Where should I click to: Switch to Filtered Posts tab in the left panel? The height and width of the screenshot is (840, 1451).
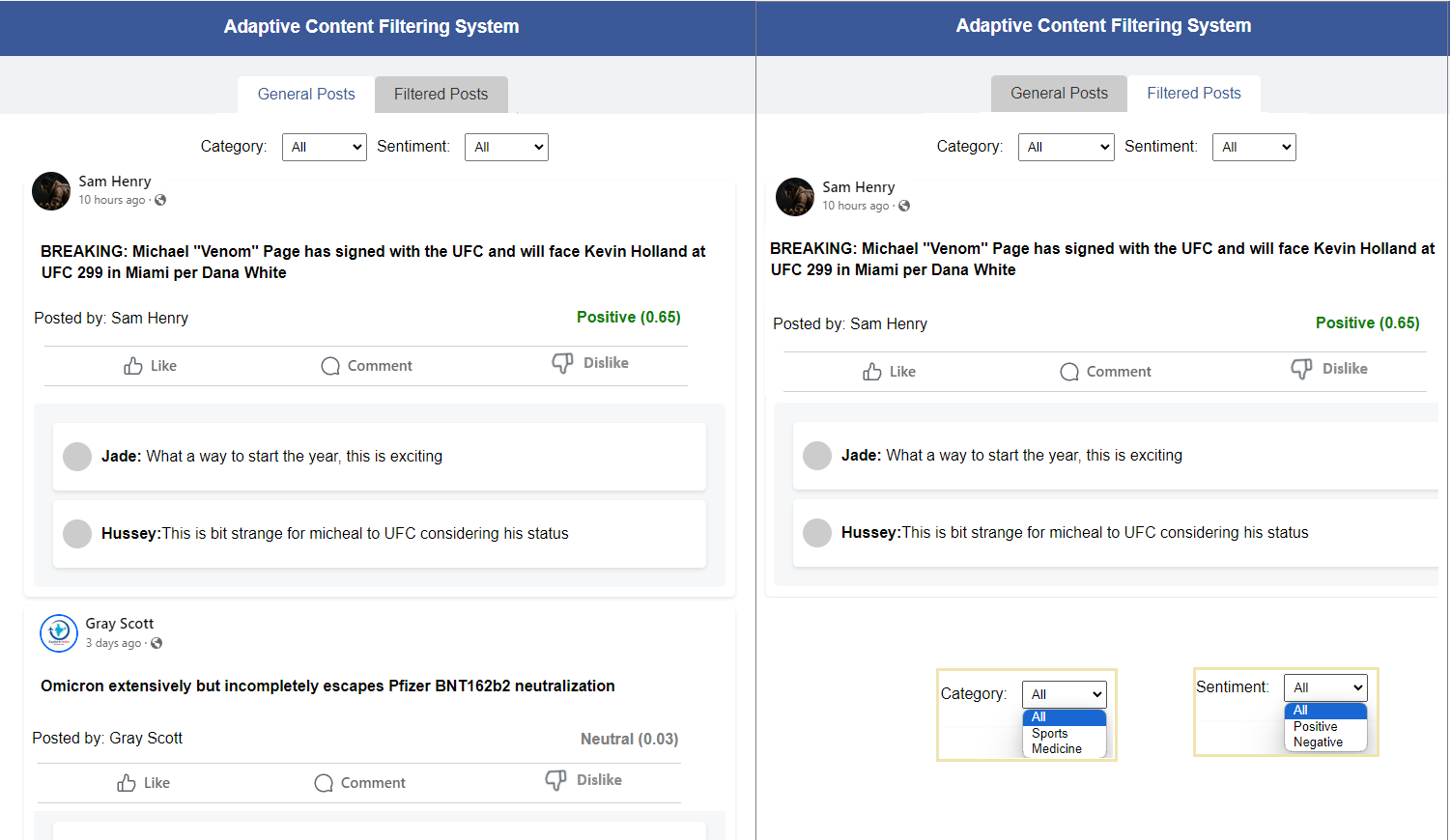(441, 95)
